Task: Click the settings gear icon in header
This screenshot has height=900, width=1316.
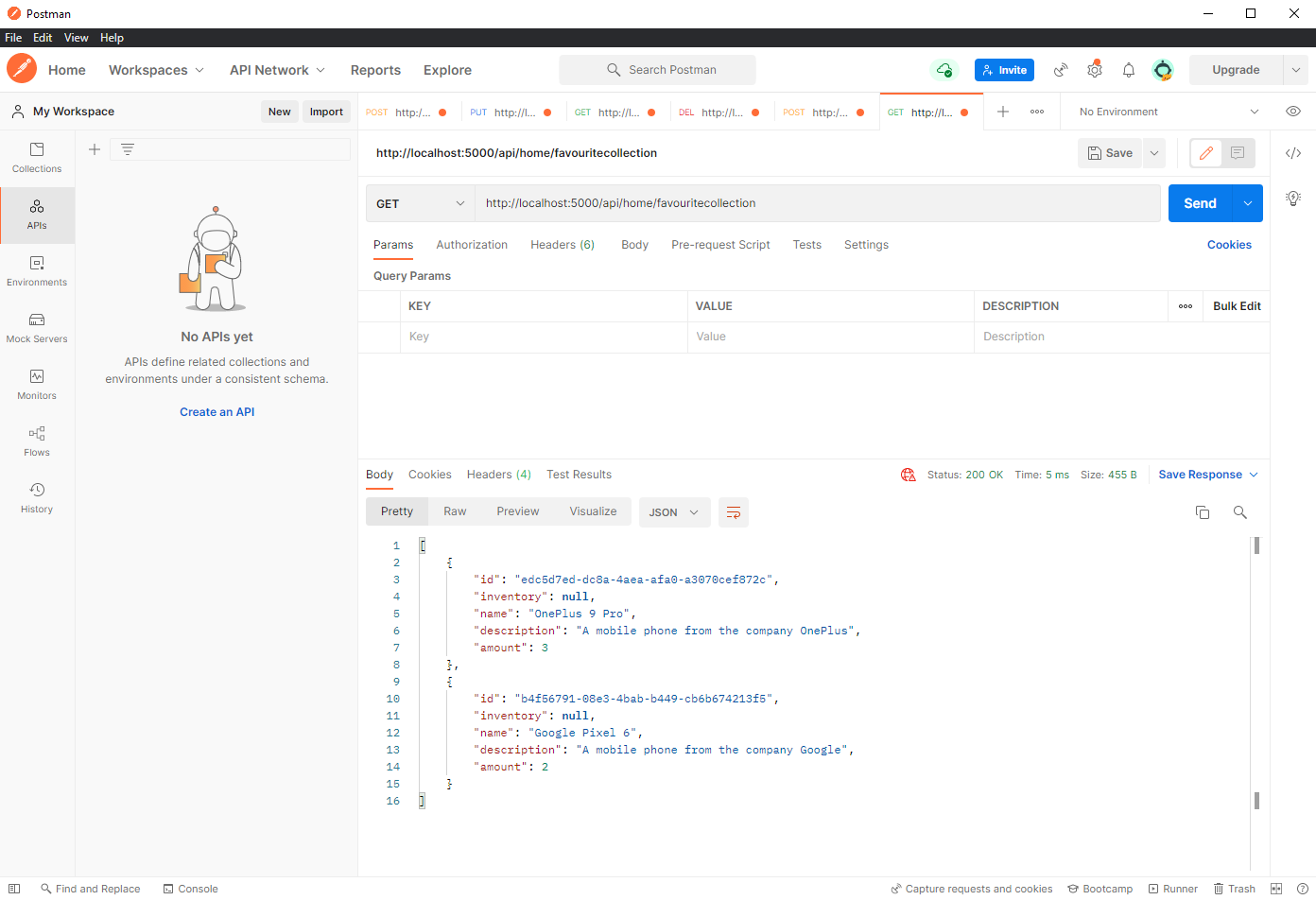Action: (1095, 70)
